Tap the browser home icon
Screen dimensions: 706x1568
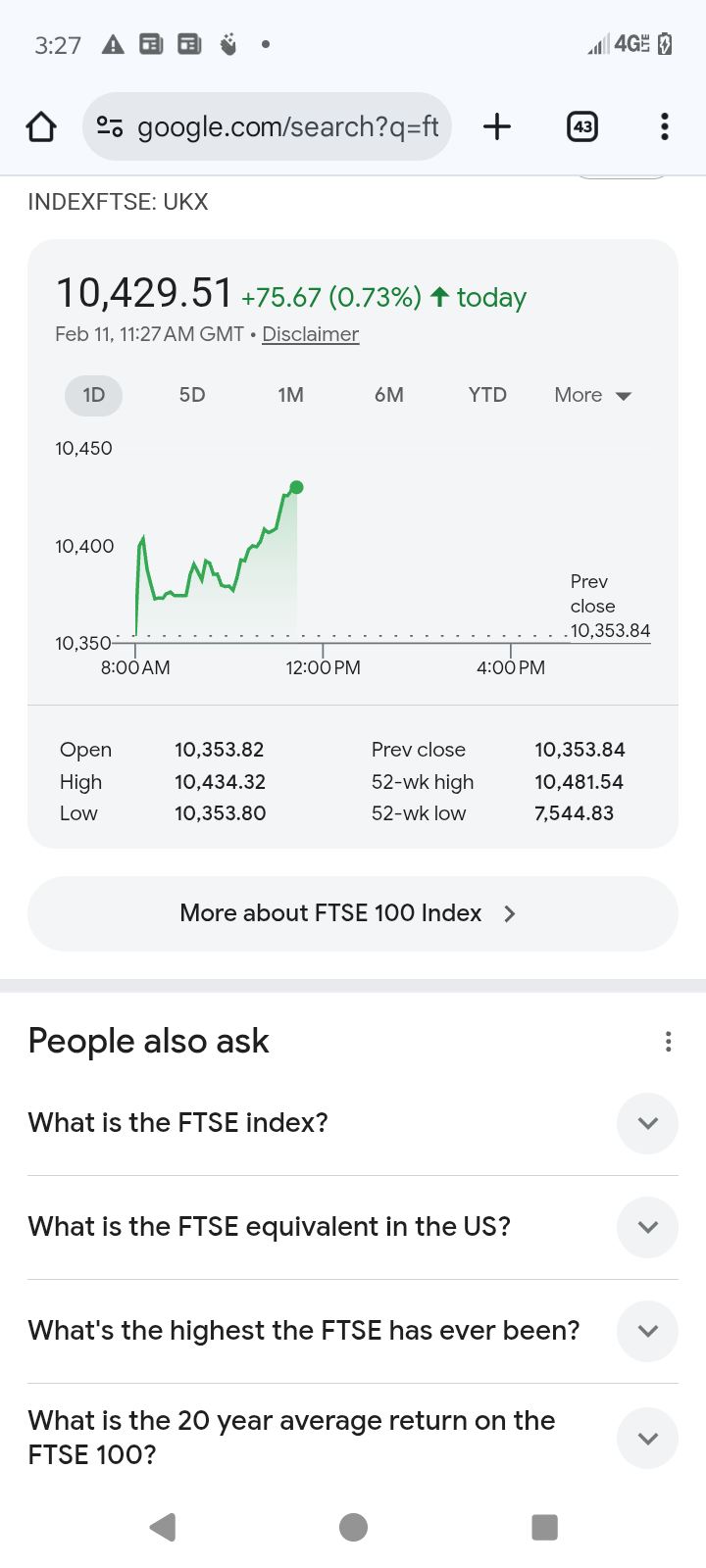coord(41,126)
